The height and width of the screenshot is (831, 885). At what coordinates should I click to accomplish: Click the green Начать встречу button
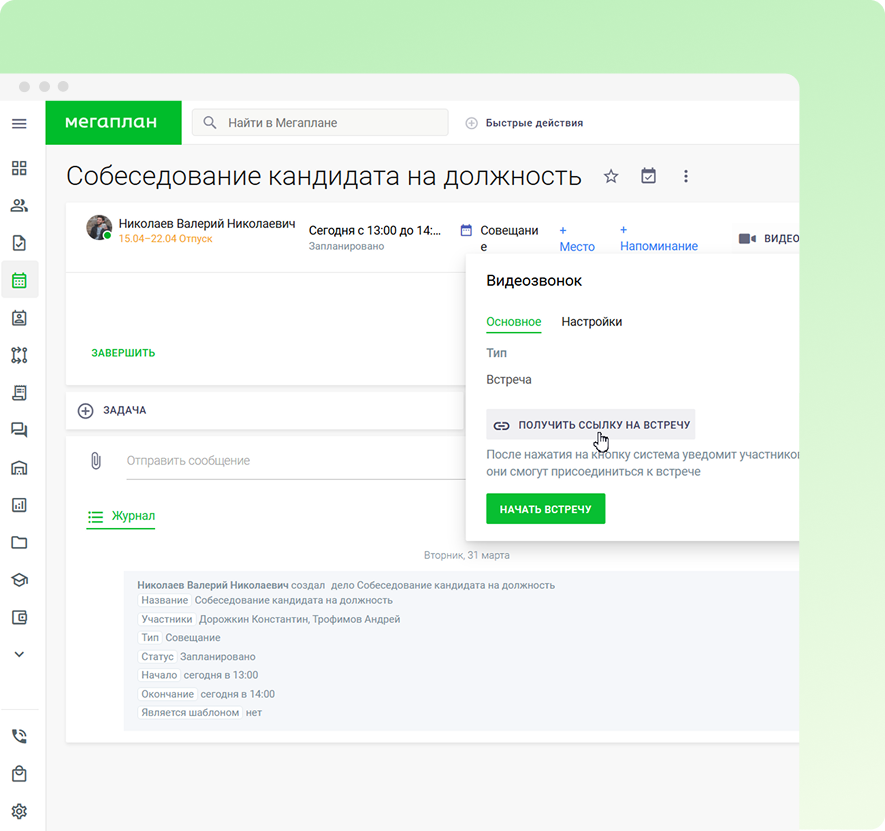[545, 509]
